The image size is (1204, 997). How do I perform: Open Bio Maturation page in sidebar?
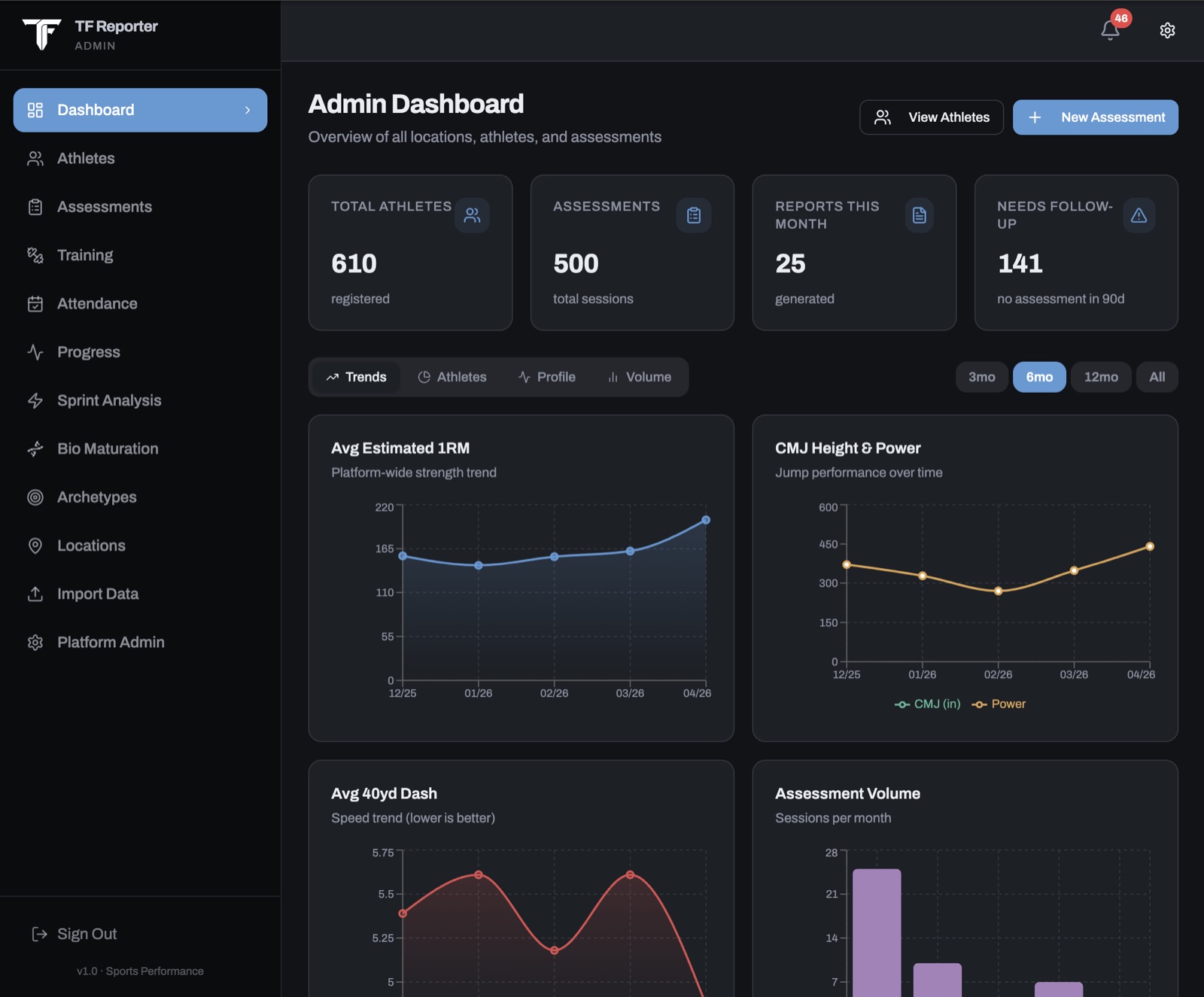(140, 449)
